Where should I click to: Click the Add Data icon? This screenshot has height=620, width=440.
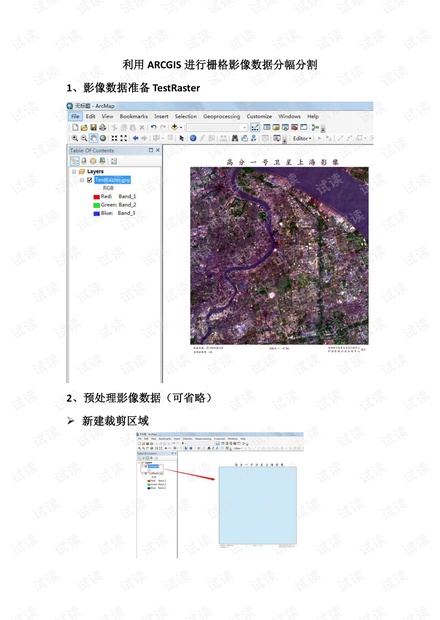click(174, 127)
